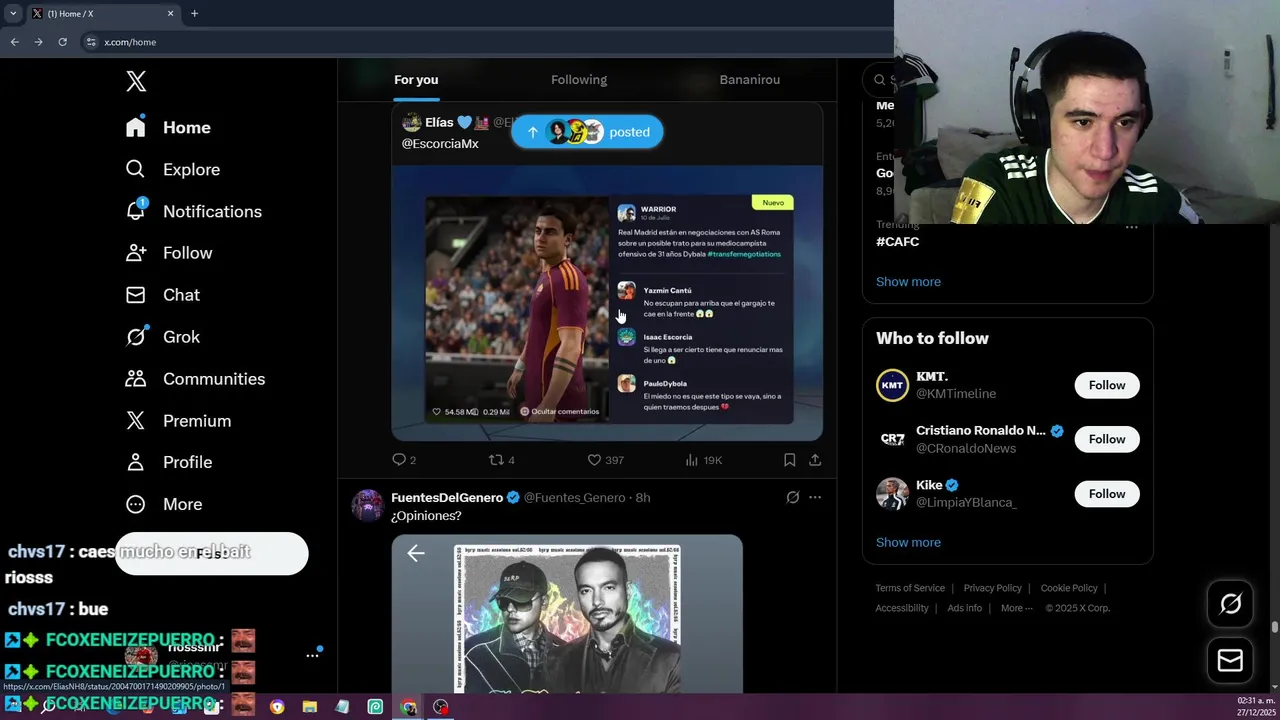Open the more menu on the FuentesDelGenero post

[815, 497]
